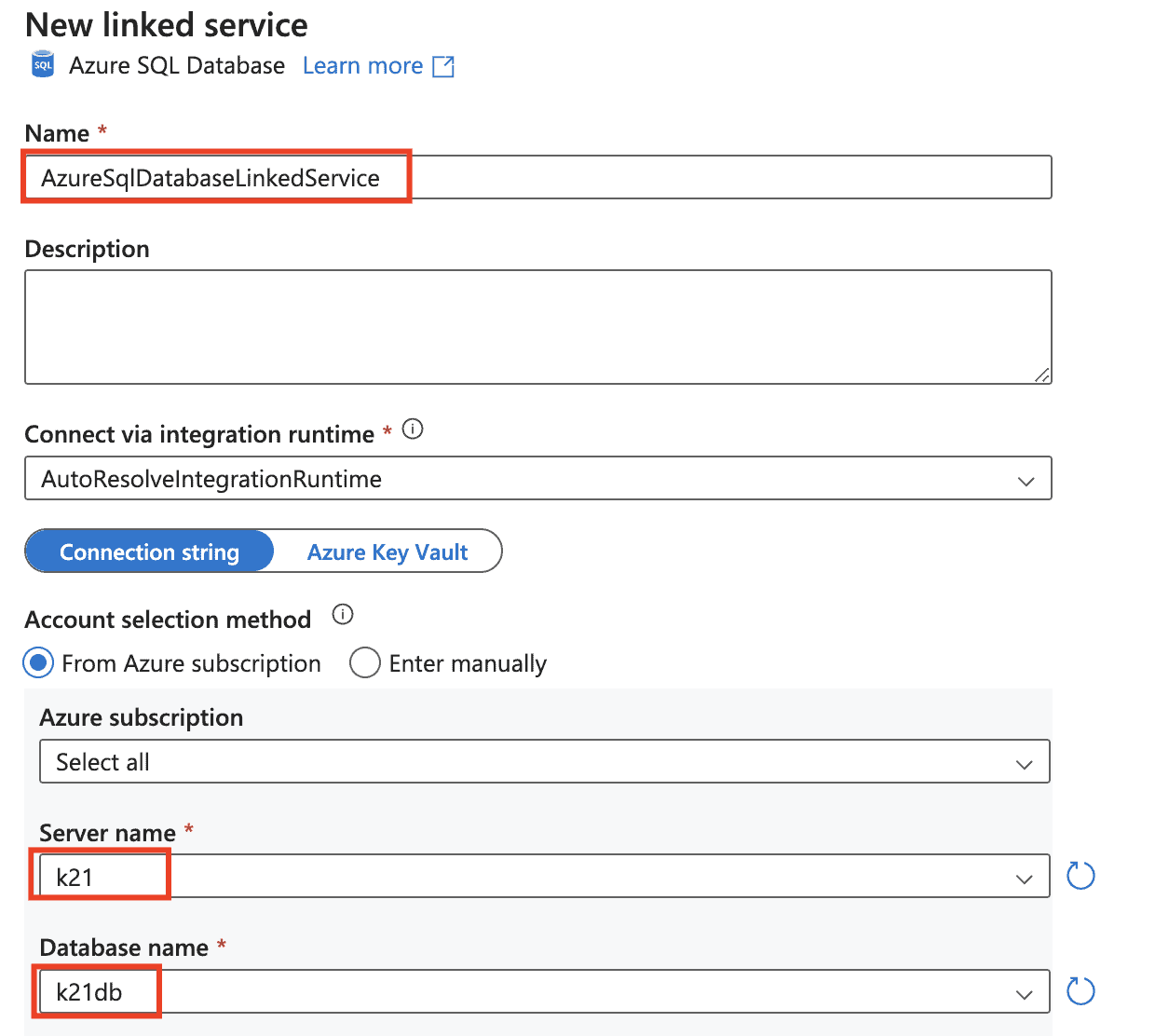Image resolution: width=1155 pixels, height=1036 pixels.
Task: Click the chevron in the k21db dropdown
Action: [x=1024, y=994]
